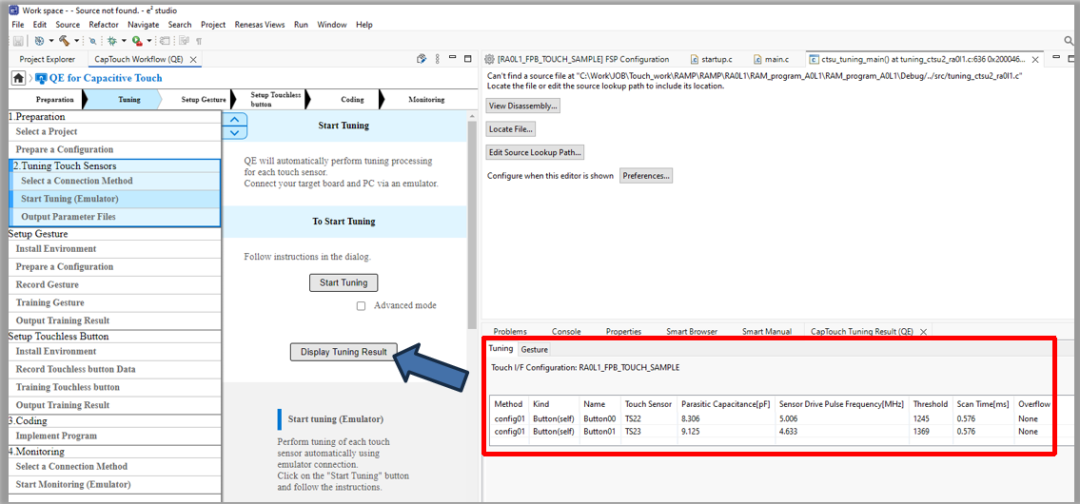Open the Debug dropdown arrow

(x=124, y=41)
